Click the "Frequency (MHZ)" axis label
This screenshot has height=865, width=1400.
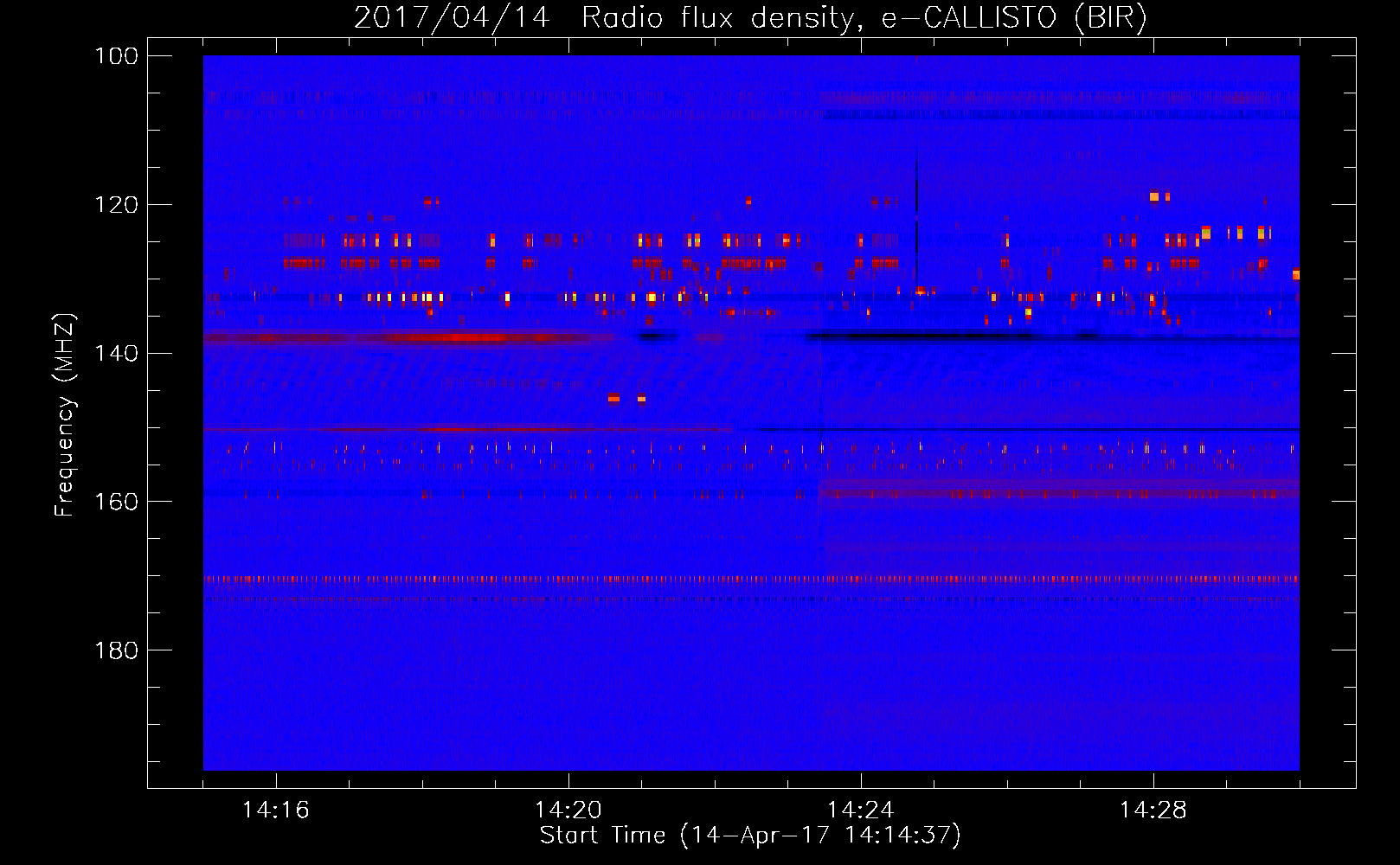click(65, 415)
